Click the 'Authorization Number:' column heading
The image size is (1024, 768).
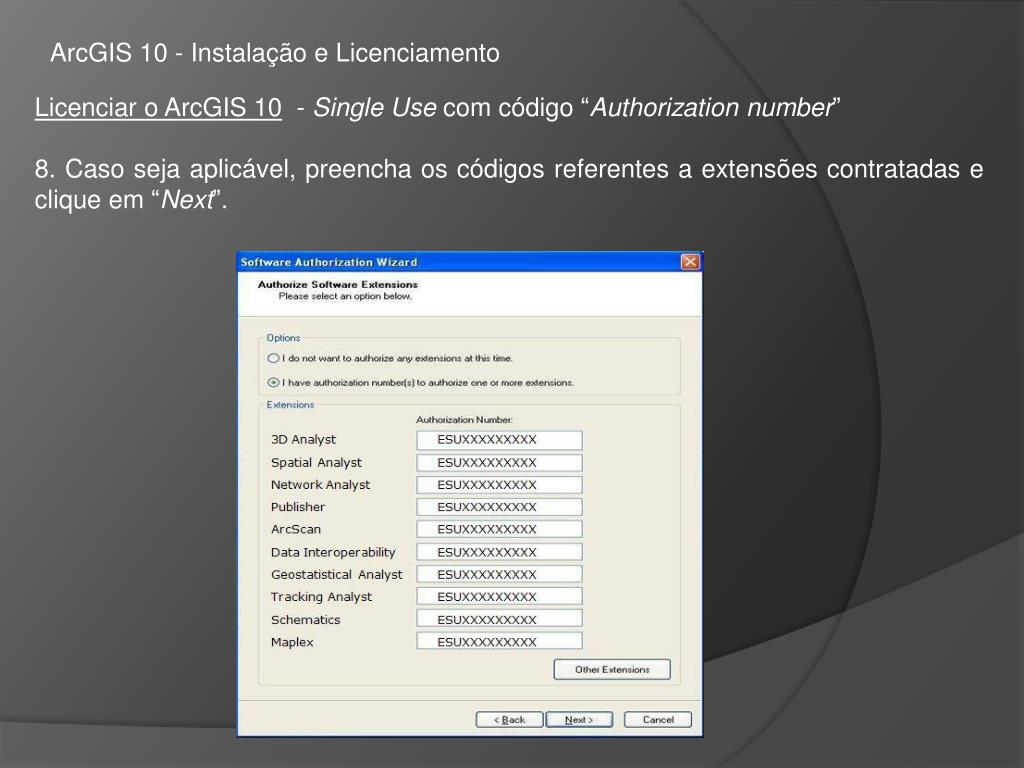click(x=464, y=420)
